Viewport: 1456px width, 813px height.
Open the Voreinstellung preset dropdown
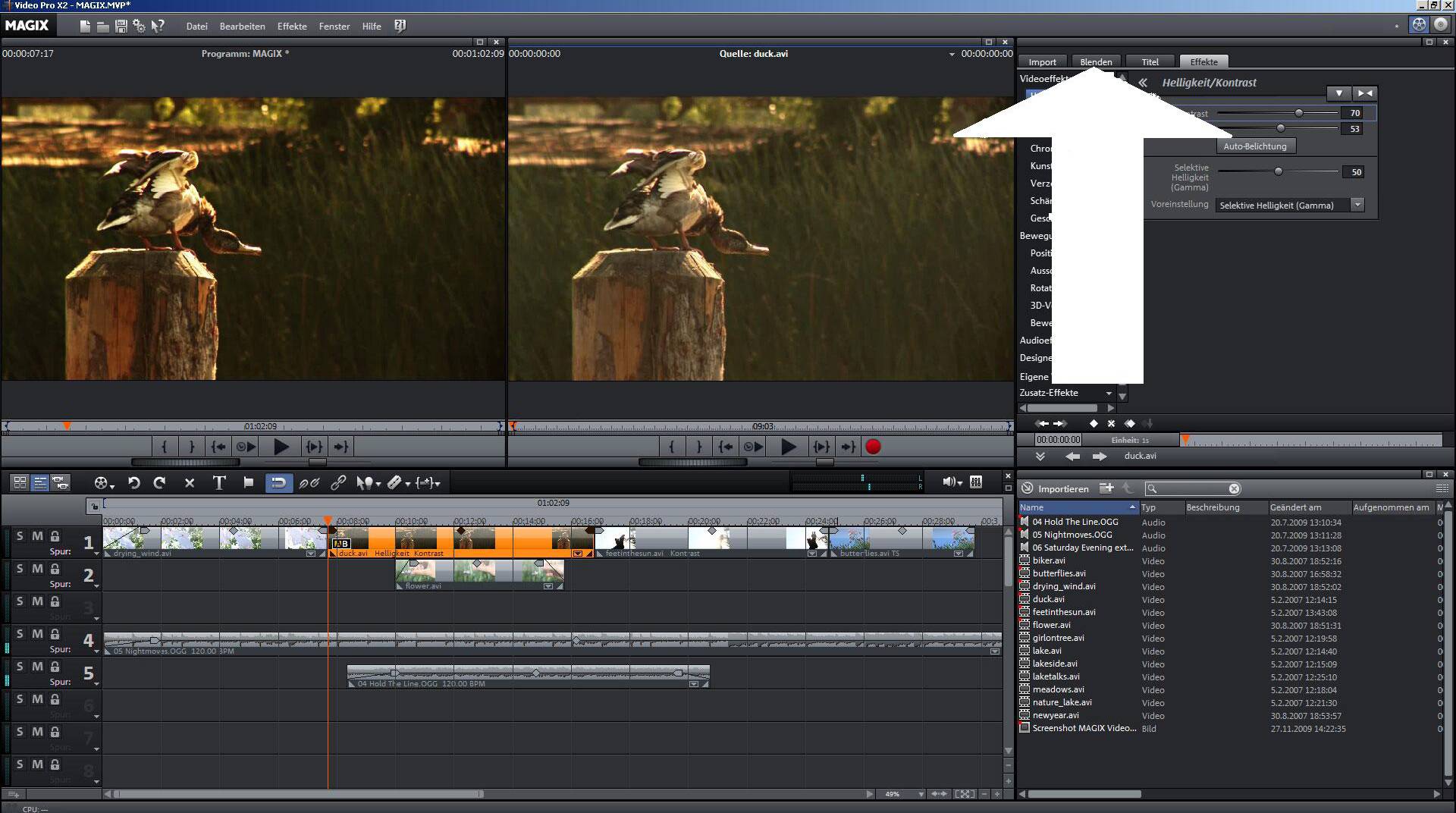(1357, 206)
